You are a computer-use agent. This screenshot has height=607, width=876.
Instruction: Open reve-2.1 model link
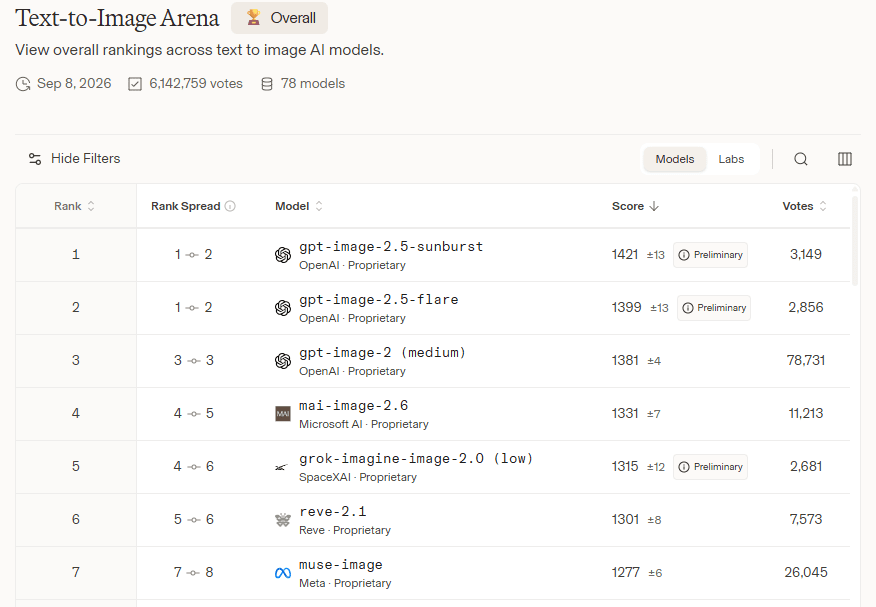tap(333, 512)
